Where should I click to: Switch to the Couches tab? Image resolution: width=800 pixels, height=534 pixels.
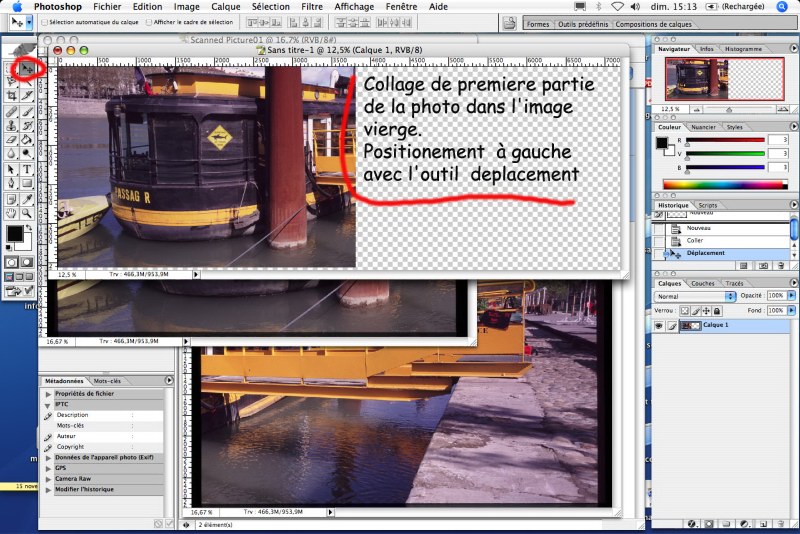coord(703,283)
